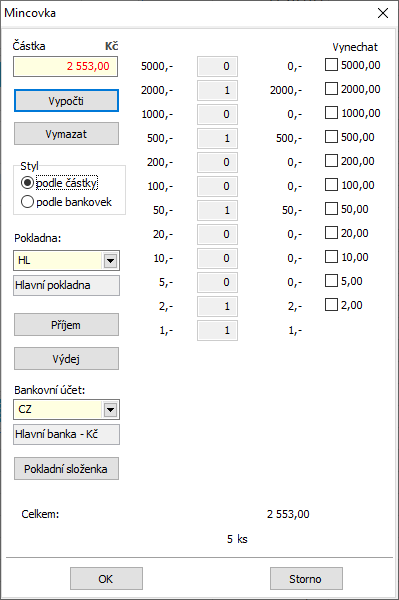Click the '5 ks' piece count text
This screenshot has width=399, height=600.
tap(237, 539)
